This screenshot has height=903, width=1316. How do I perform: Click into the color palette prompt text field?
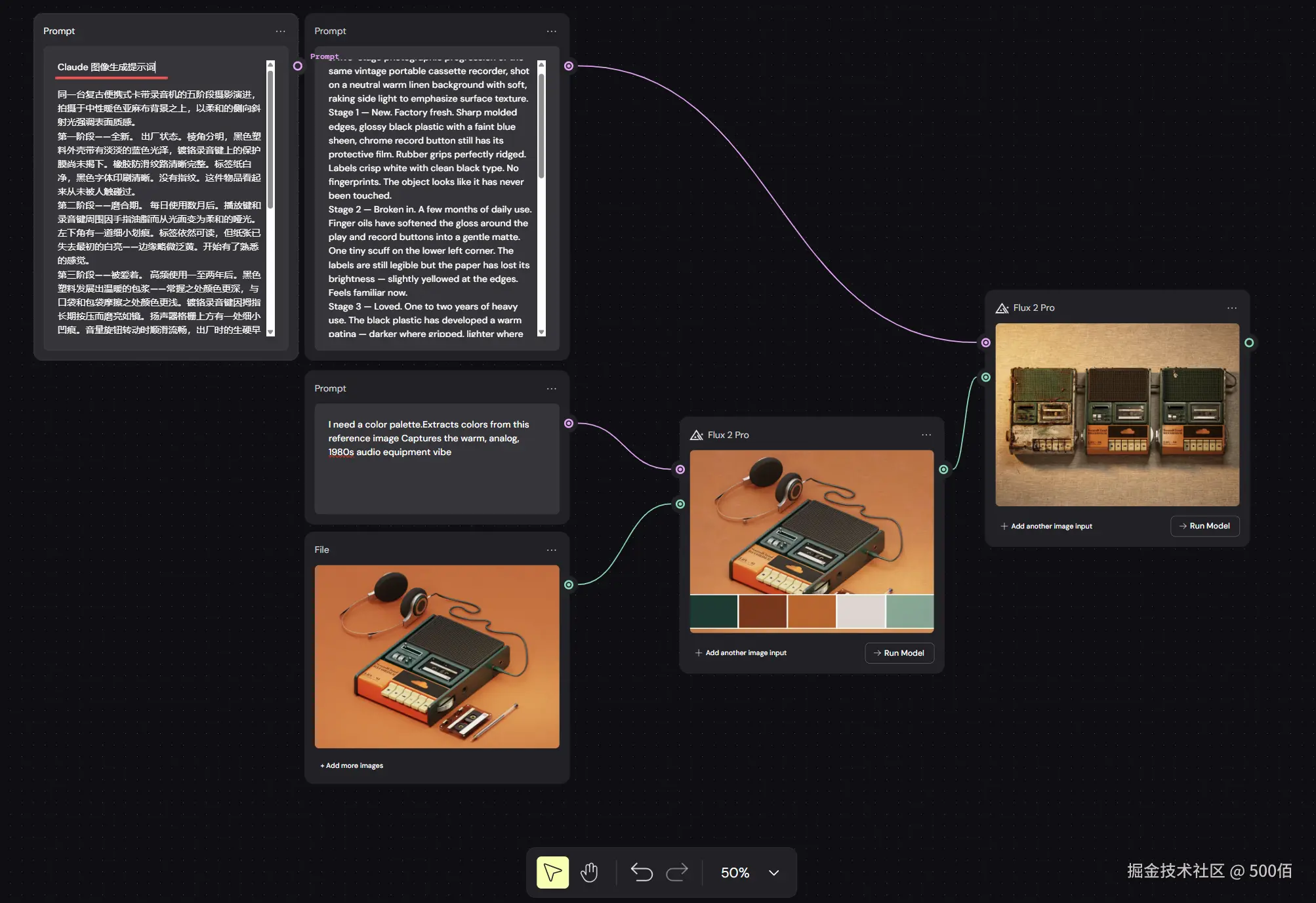click(x=436, y=472)
